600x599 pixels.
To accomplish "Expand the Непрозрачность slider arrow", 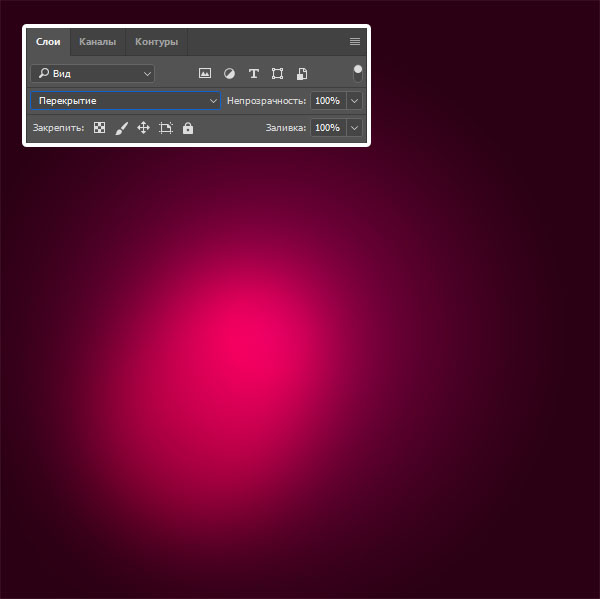I will 354,101.
